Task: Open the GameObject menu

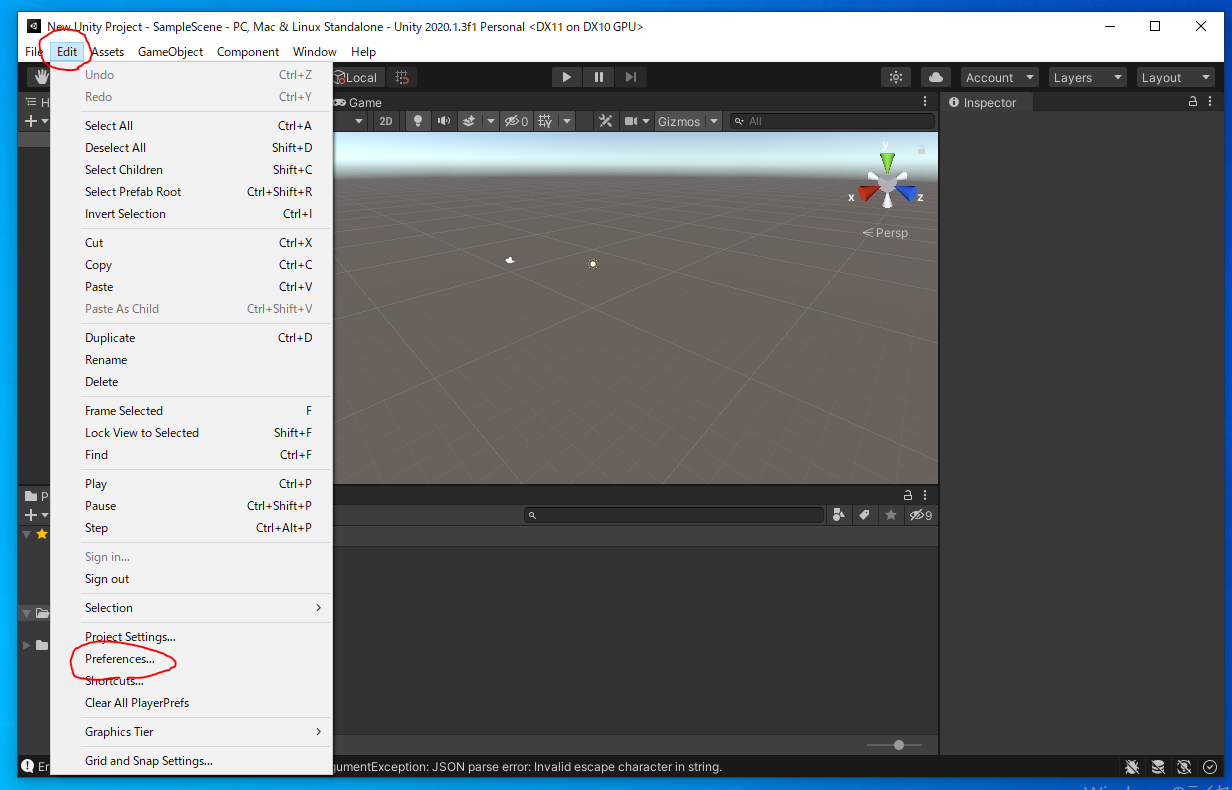Action: [170, 52]
